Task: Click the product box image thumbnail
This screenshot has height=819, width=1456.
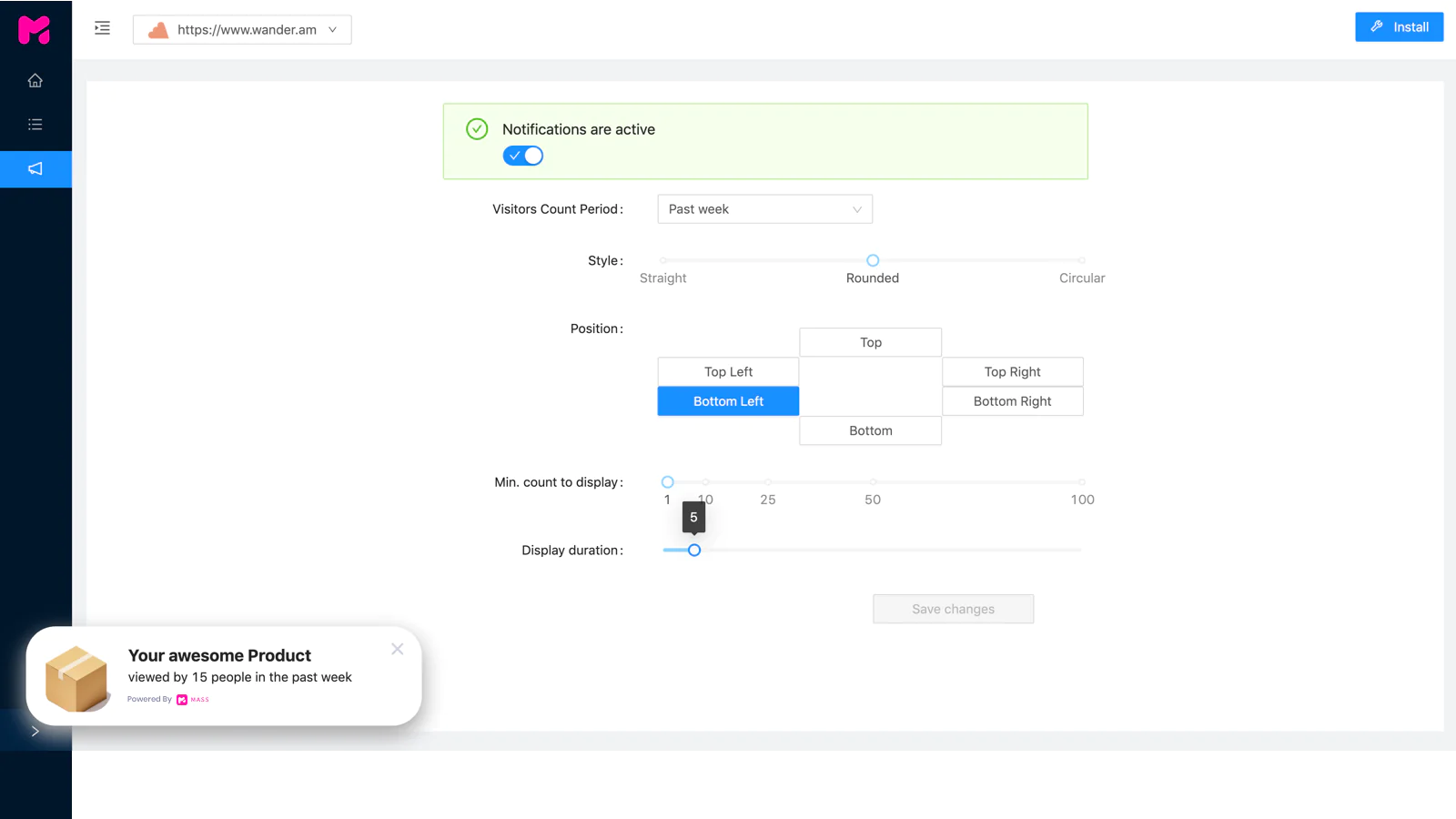Action: [76, 678]
